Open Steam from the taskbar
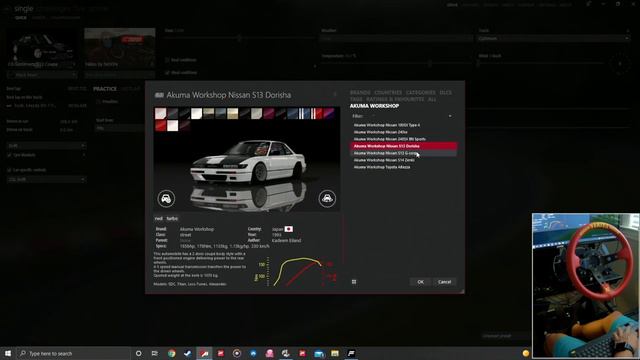 [188, 353]
